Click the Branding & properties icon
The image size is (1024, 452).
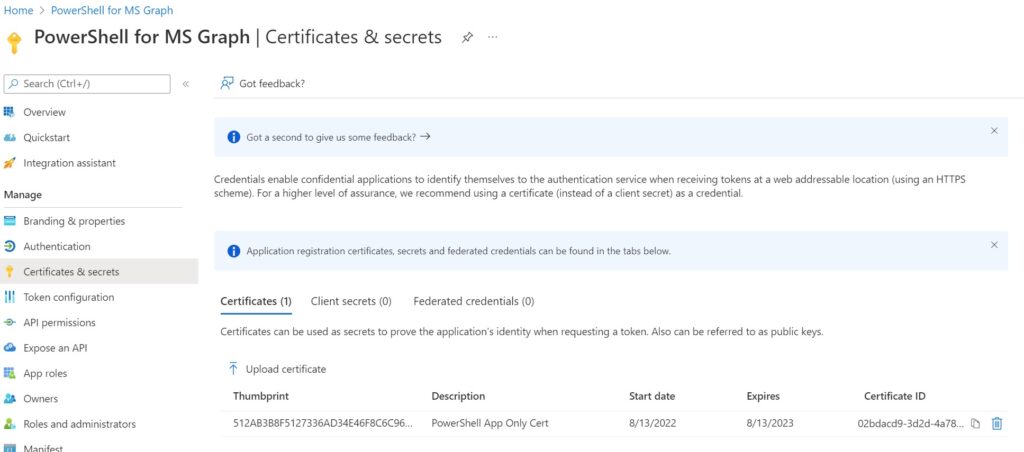(9, 221)
